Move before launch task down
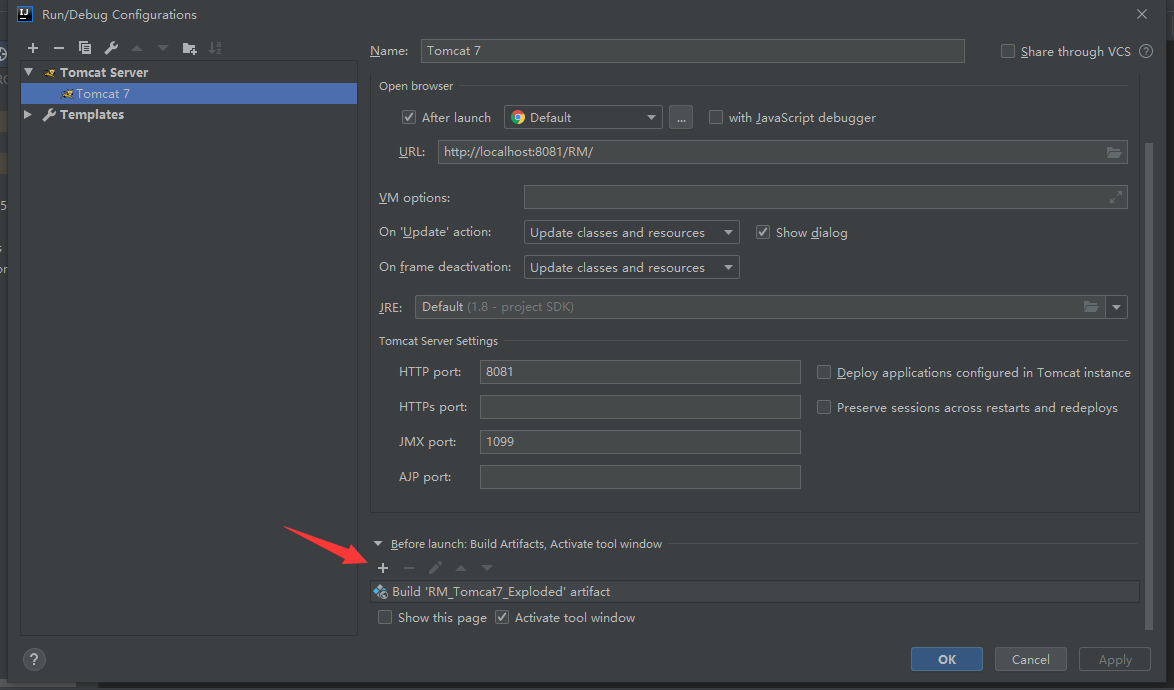The image size is (1174, 690). (x=487, y=568)
